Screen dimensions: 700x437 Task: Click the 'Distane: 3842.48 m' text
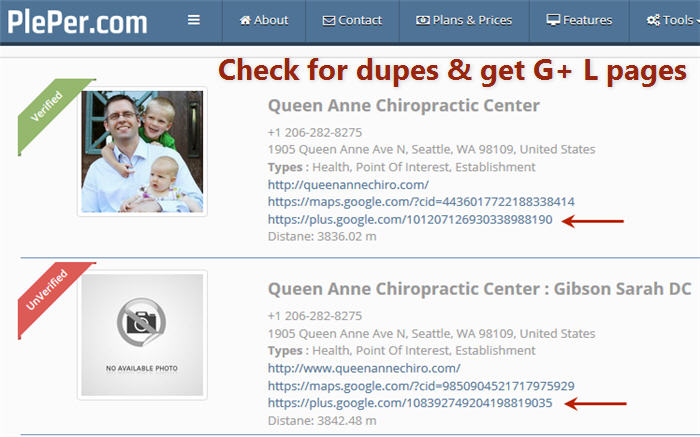coord(322,420)
